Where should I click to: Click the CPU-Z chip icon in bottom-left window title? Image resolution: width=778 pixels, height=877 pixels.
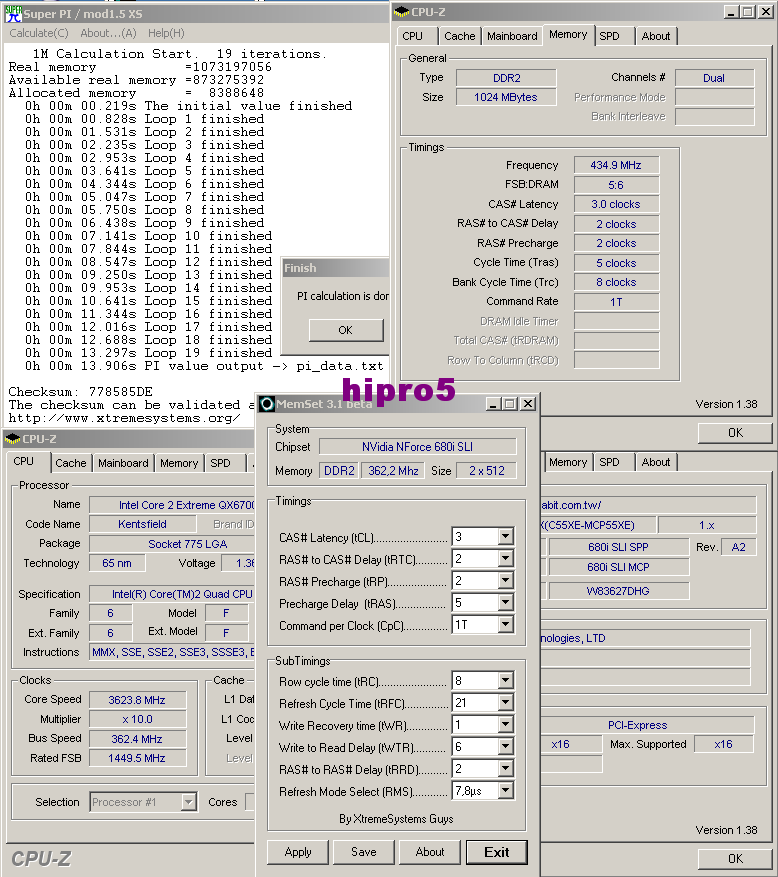pyautogui.click(x=12, y=439)
